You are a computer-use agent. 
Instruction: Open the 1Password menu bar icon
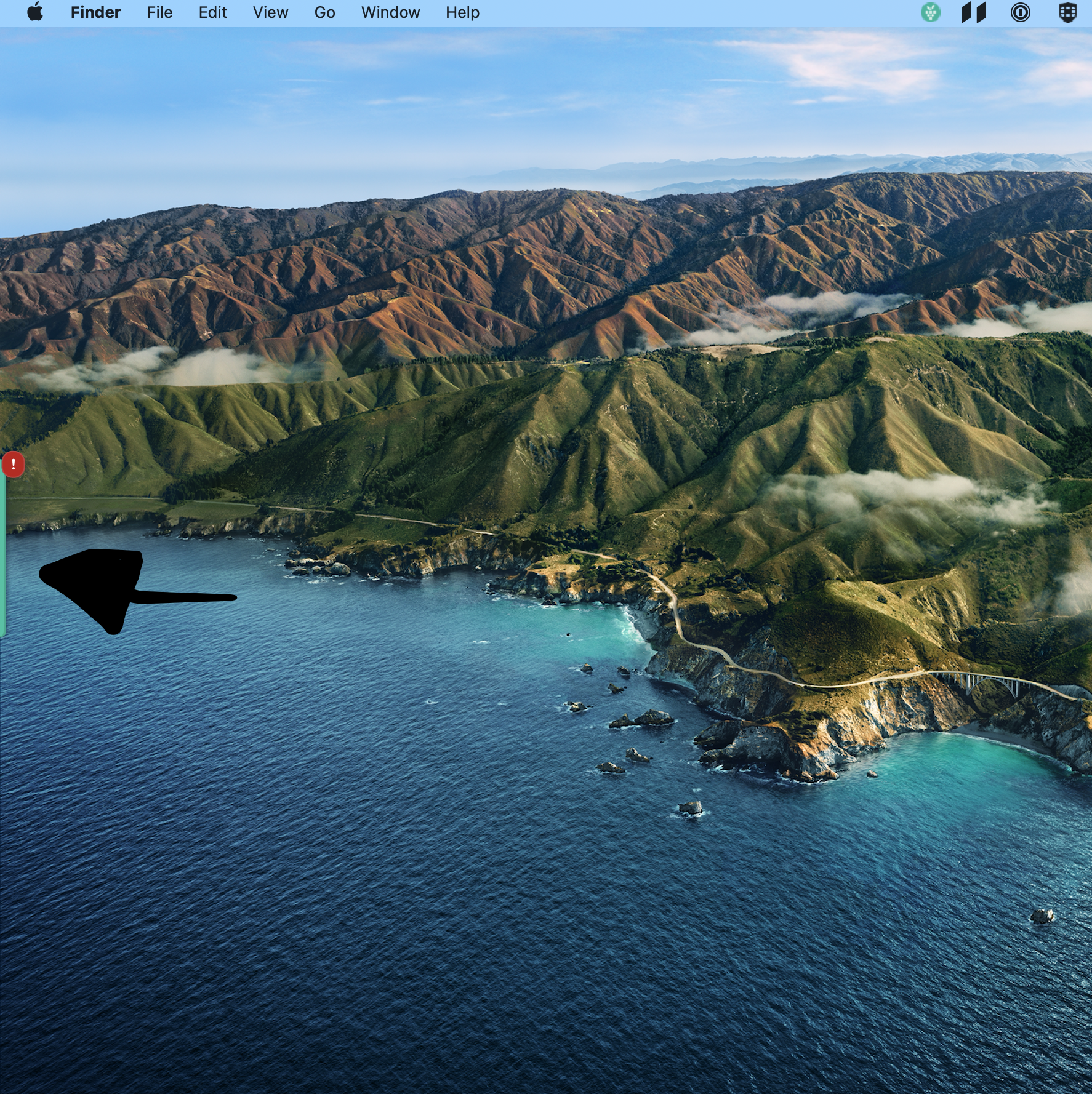pyautogui.click(x=1020, y=12)
